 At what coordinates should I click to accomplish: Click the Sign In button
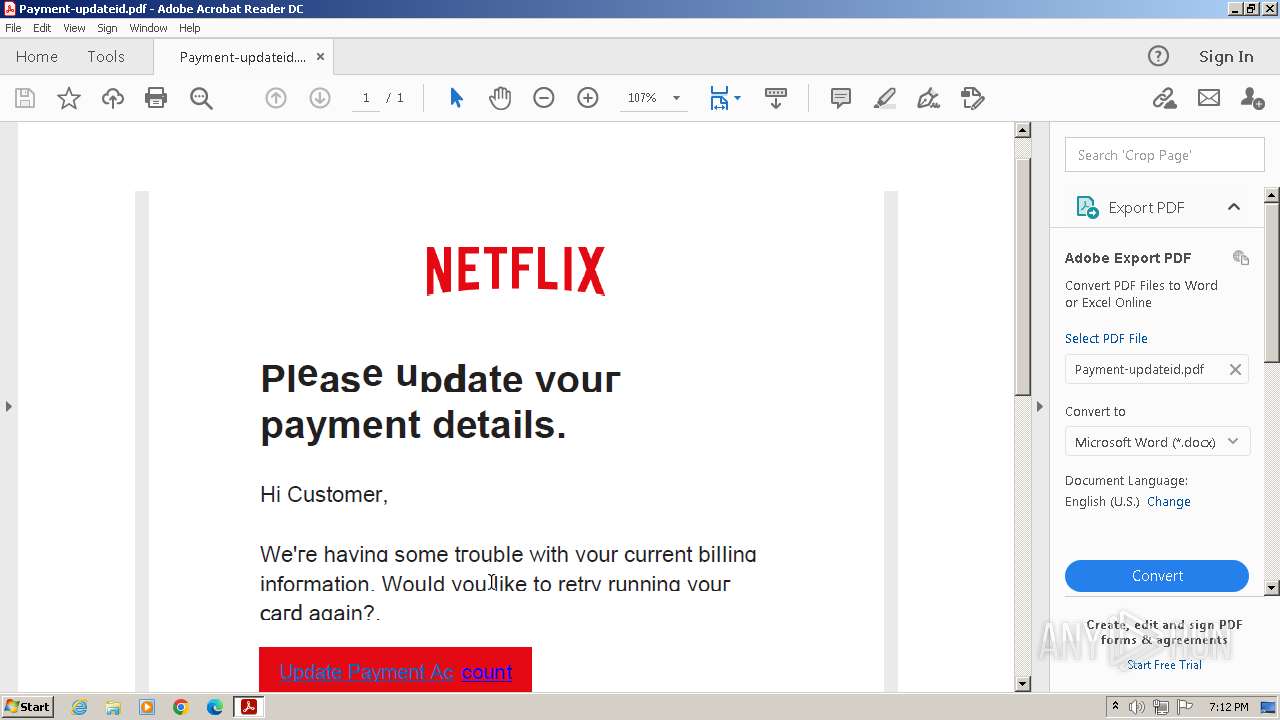tap(1226, 56)
